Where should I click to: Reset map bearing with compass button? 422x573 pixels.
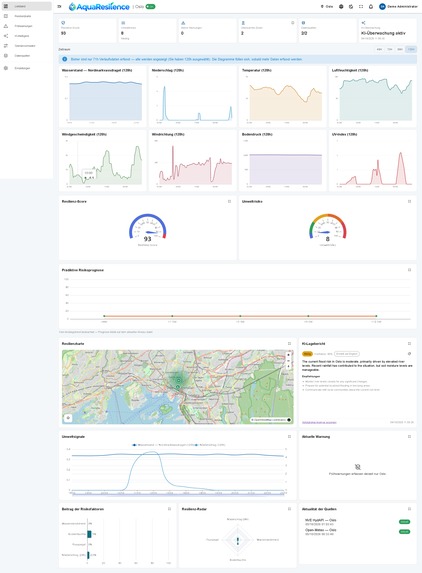tap(289, 367)
